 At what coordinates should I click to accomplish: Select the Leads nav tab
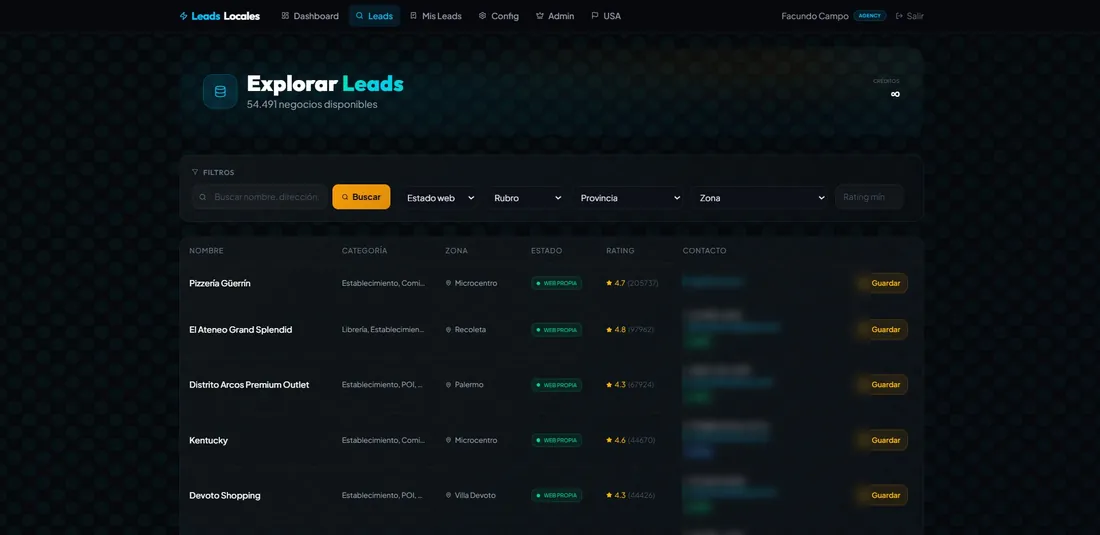[375, 16]
